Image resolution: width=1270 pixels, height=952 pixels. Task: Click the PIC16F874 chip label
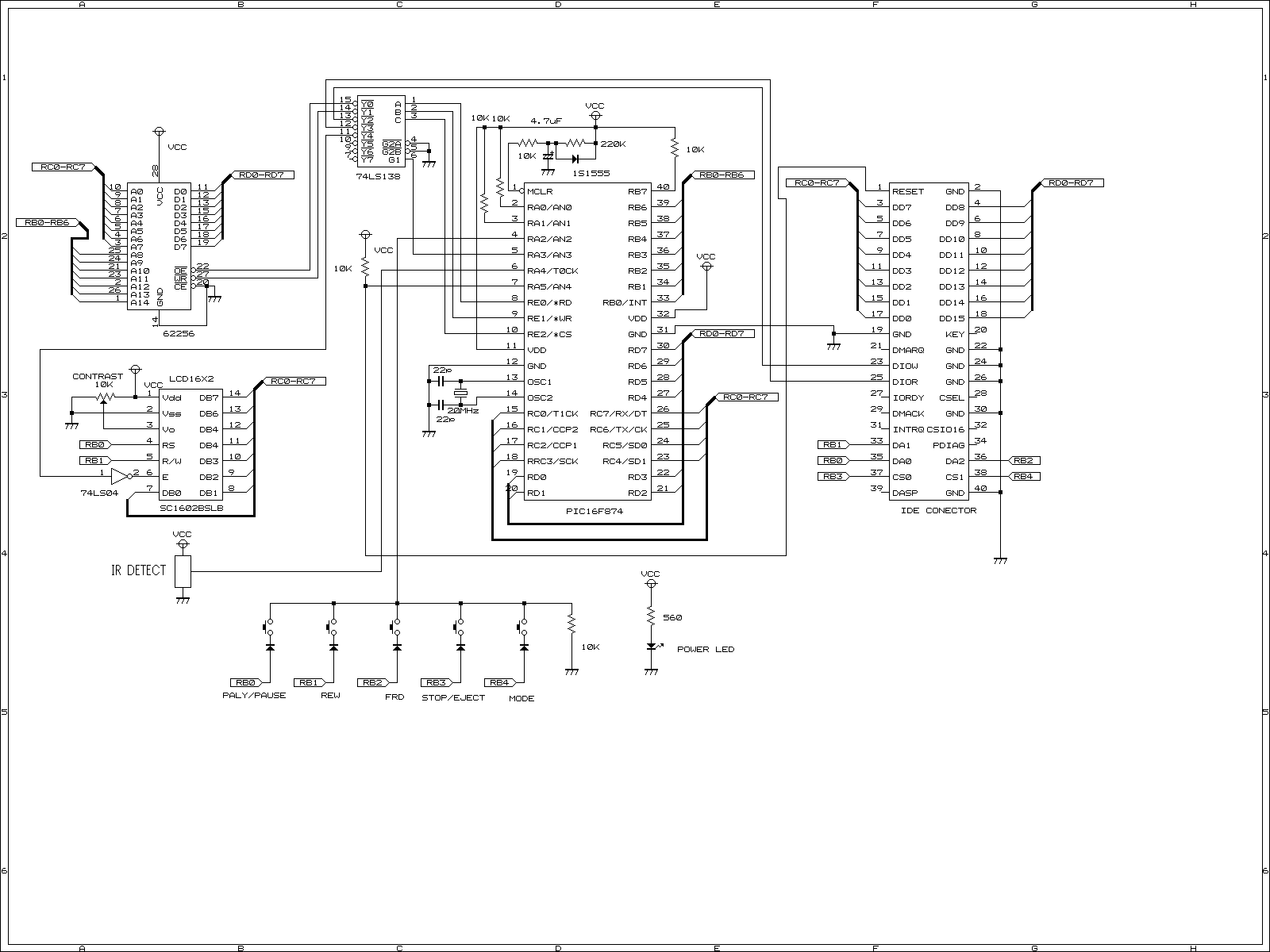[x=590, y=512]
